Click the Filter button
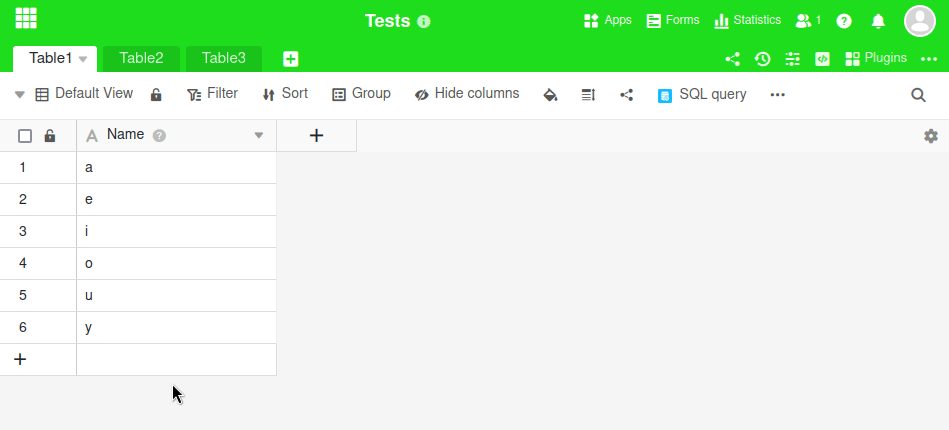This screenshot has height=430, width=949. tap(212, 94)
